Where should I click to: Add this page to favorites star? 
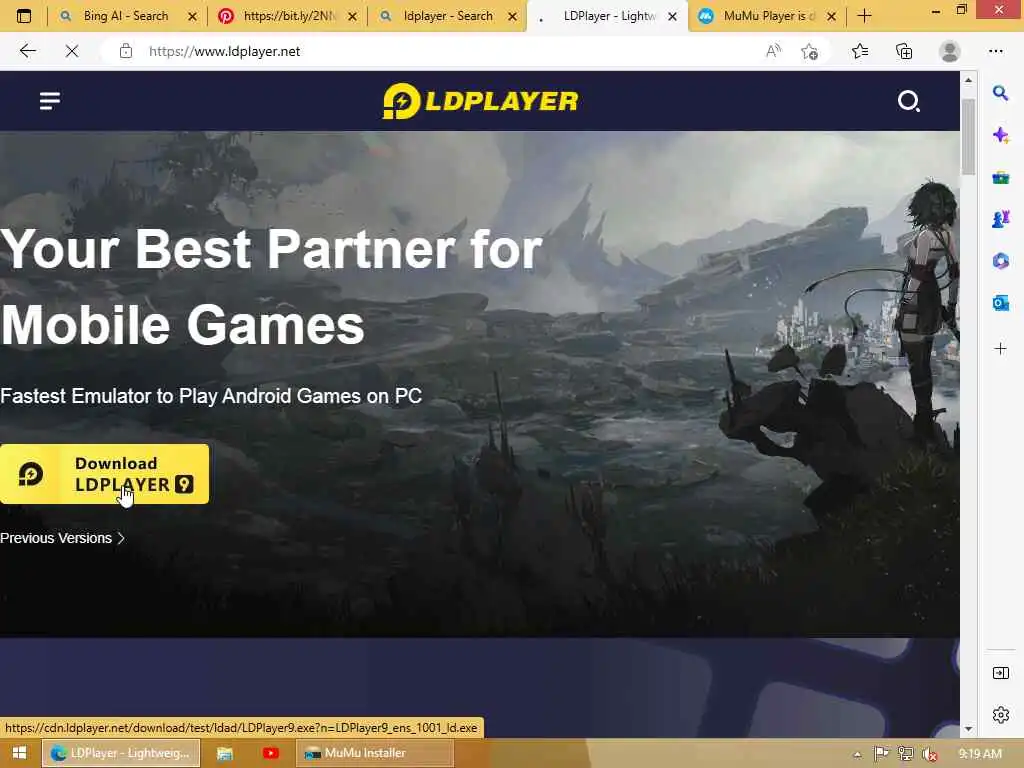[x=810, y=51]
